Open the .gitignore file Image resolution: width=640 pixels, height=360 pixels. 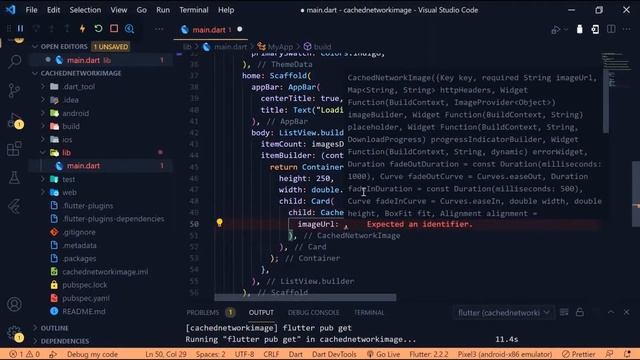(79, 232)
